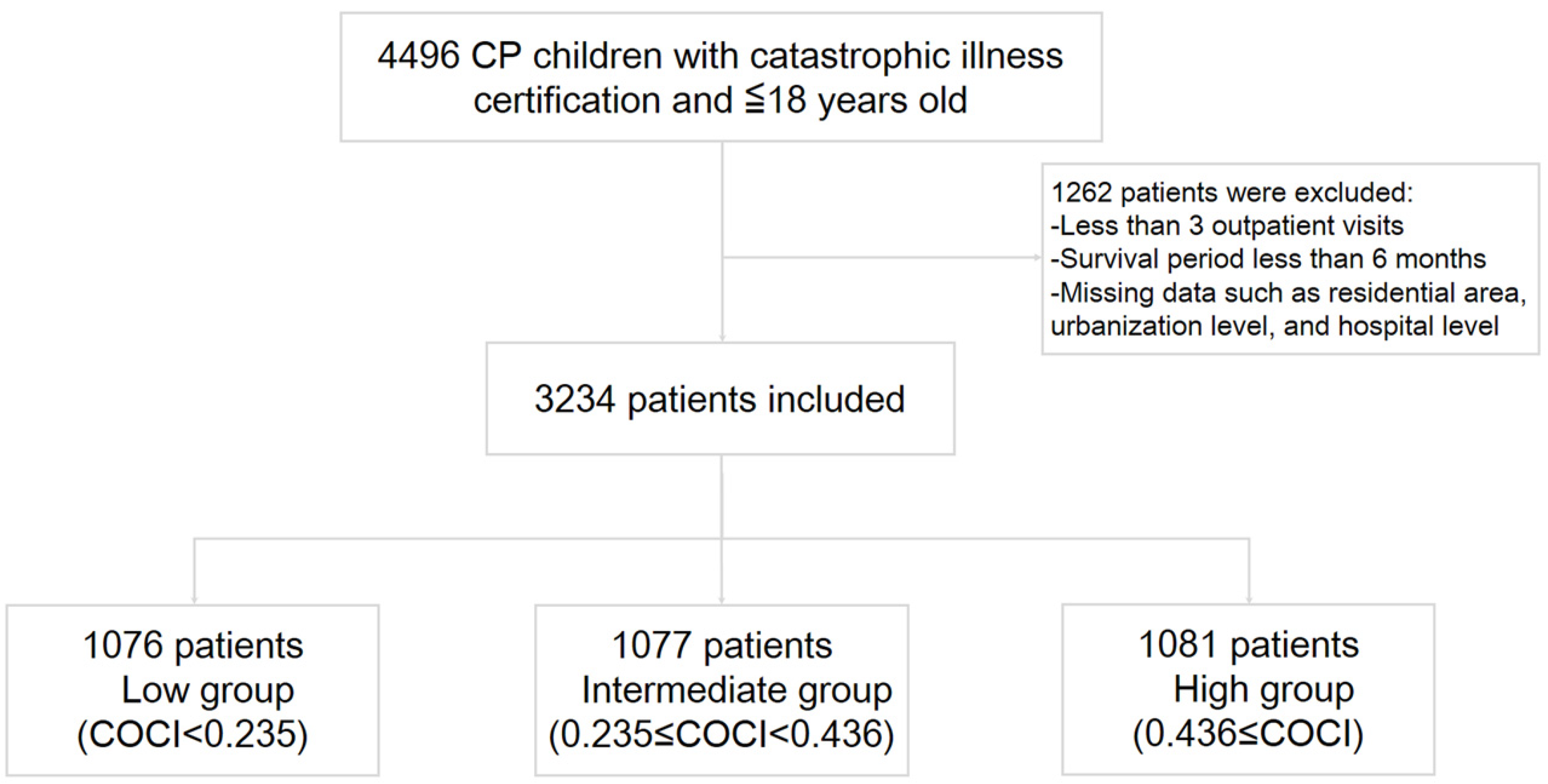Click the '3234 patients included' box
1548x784 pixels.
pyautogui.click(x=720, y=399)
